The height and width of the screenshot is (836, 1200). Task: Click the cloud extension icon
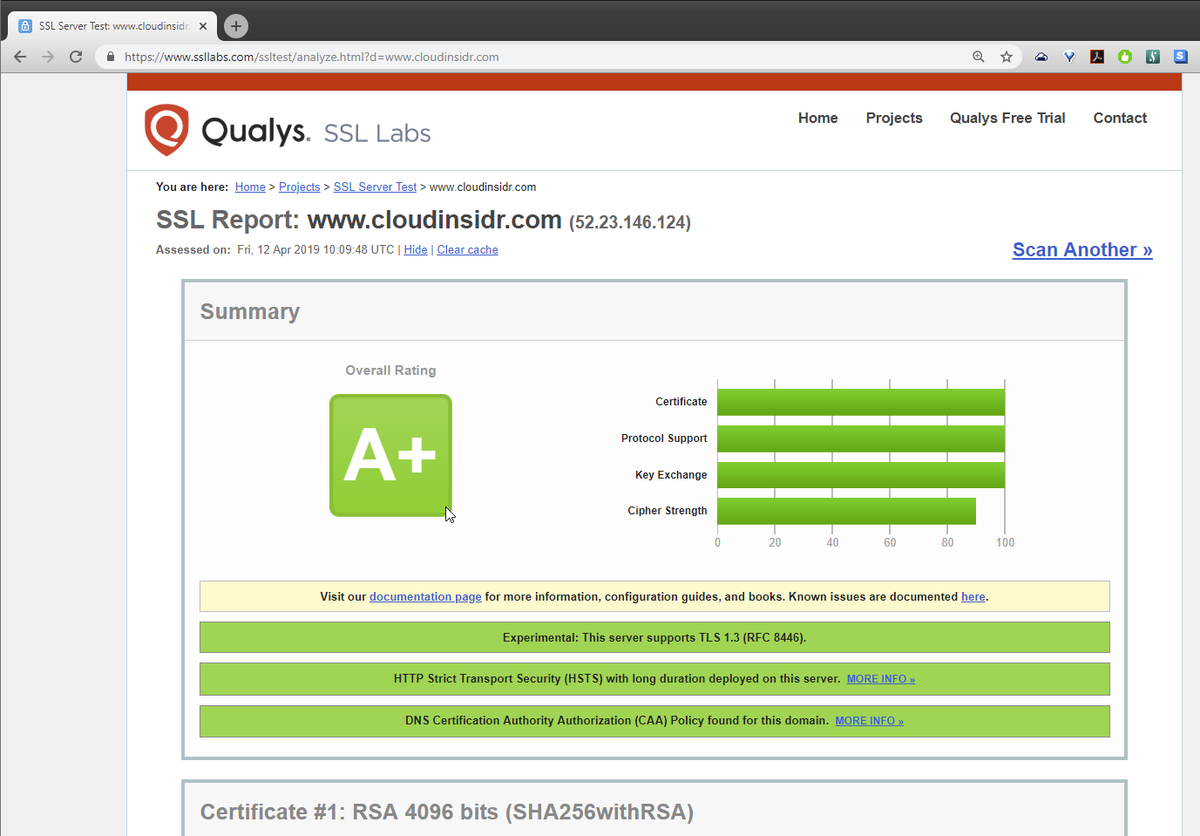[x=1041, y=57]
